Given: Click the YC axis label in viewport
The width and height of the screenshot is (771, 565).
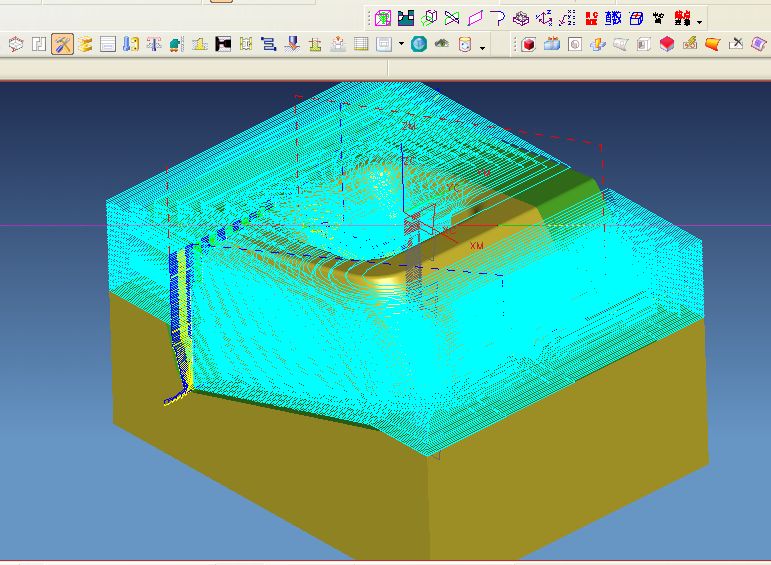Looking at the screenshot, I should point(453,187).
